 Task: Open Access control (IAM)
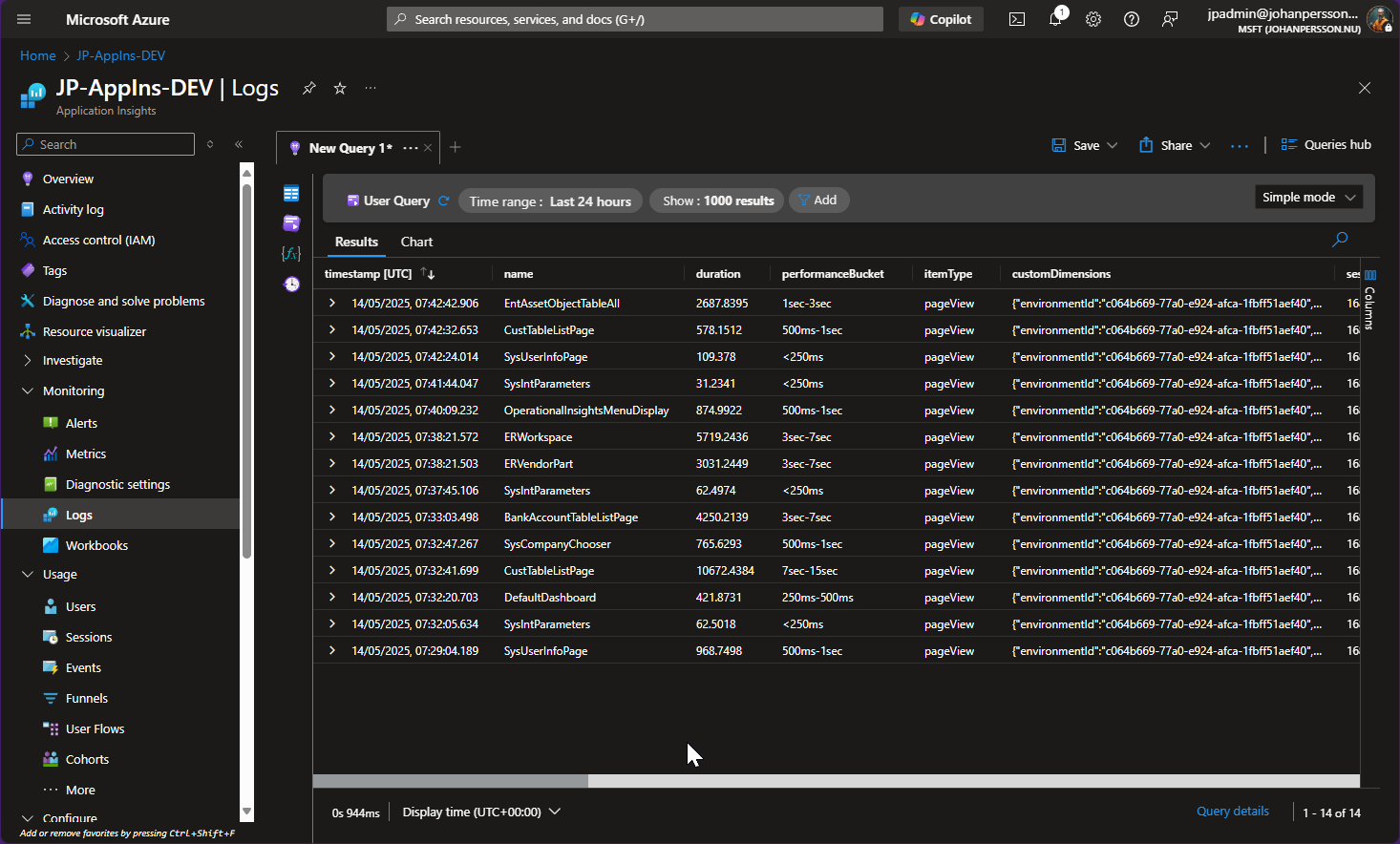coord(98,240)
